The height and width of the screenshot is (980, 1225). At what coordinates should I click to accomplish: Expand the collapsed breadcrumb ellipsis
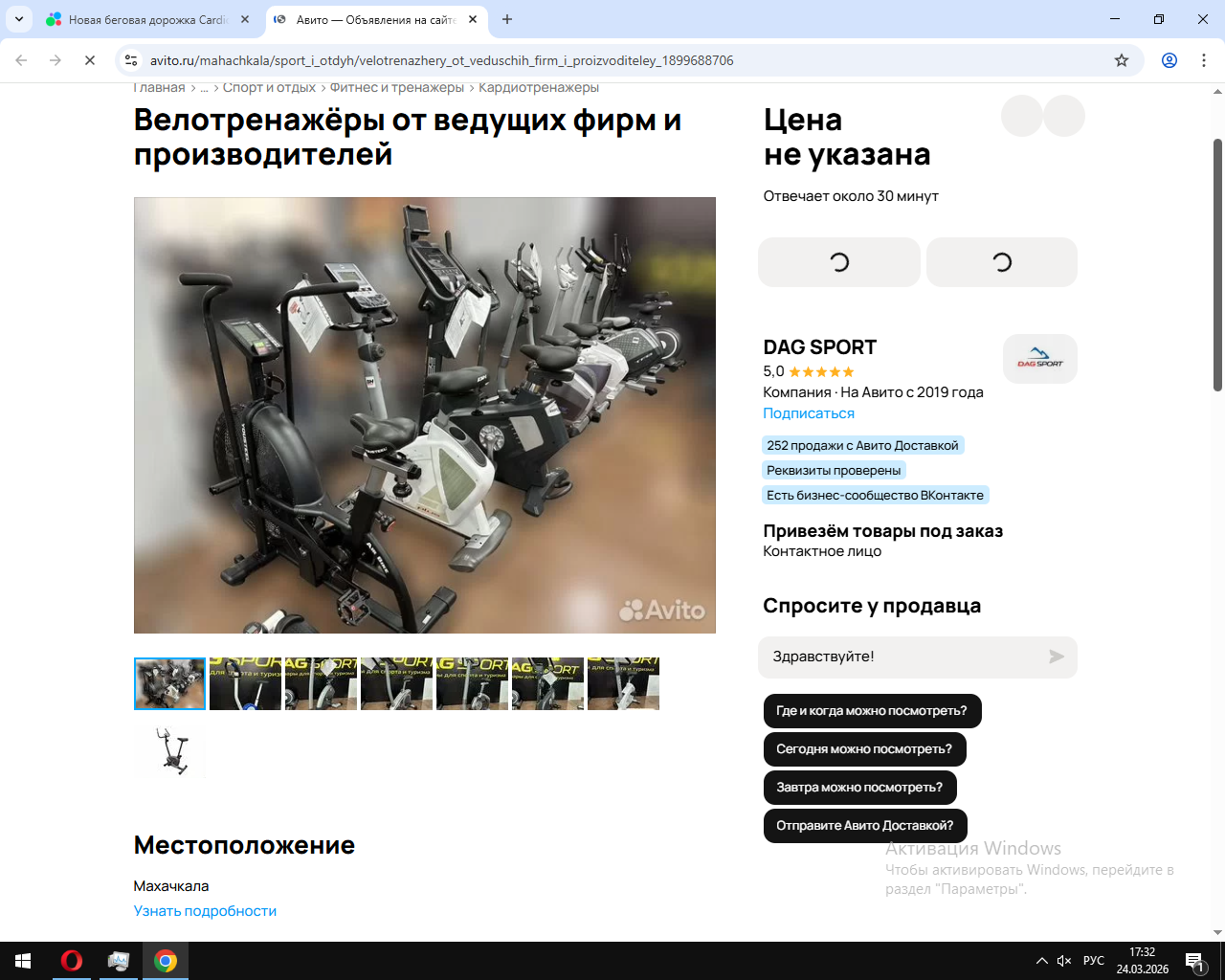[x=204, y=88]
